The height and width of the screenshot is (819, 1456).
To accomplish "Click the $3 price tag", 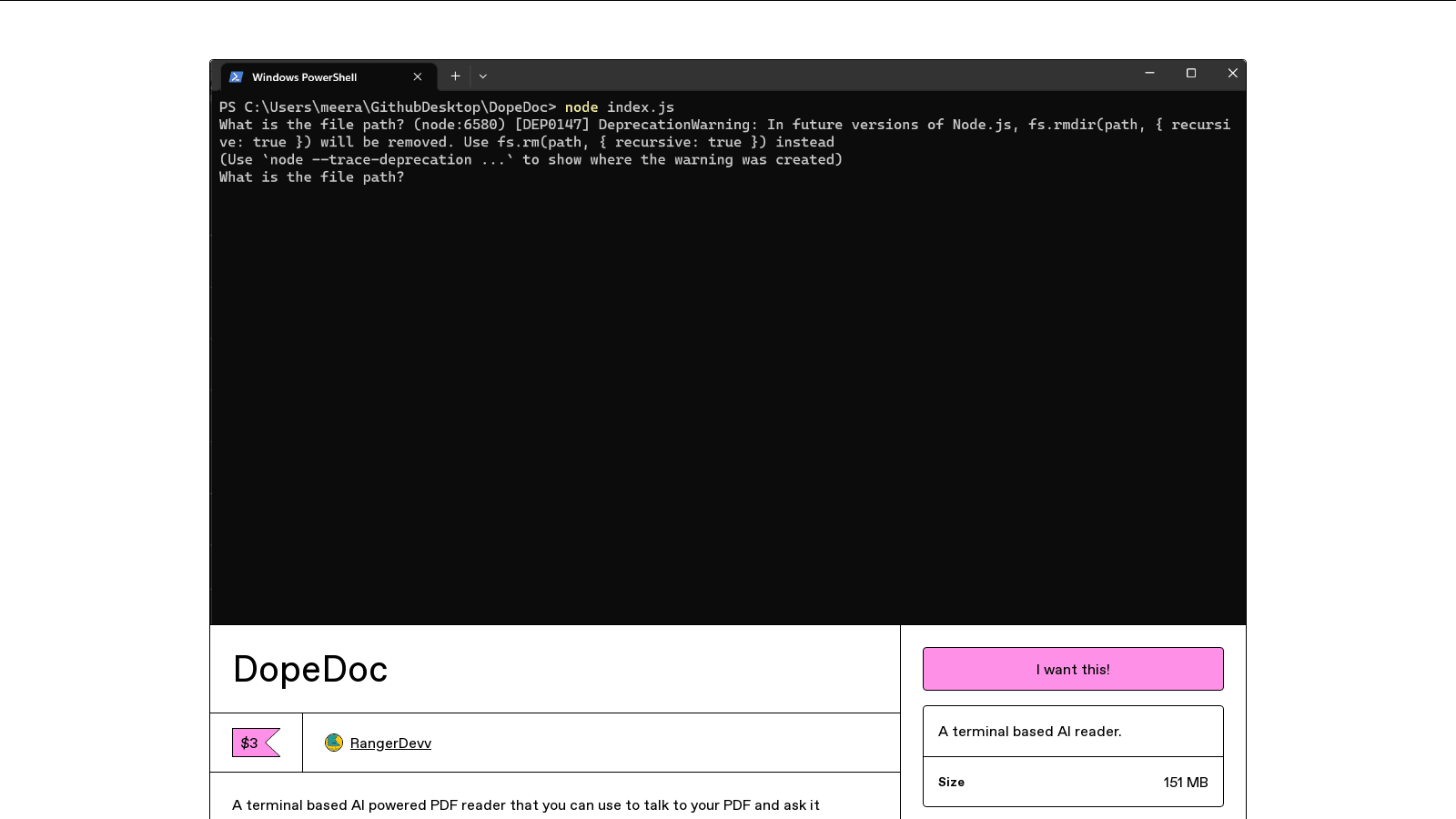I will tap(256, 743).
